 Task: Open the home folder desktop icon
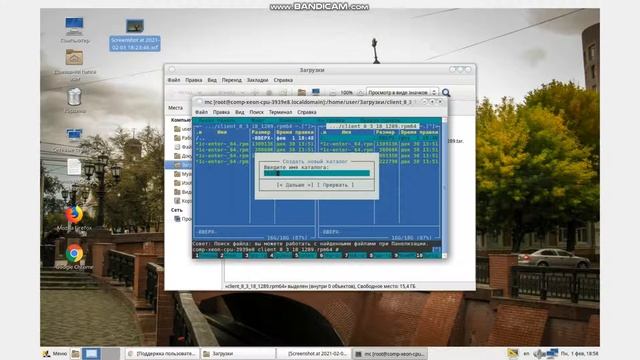click(74, 64)
